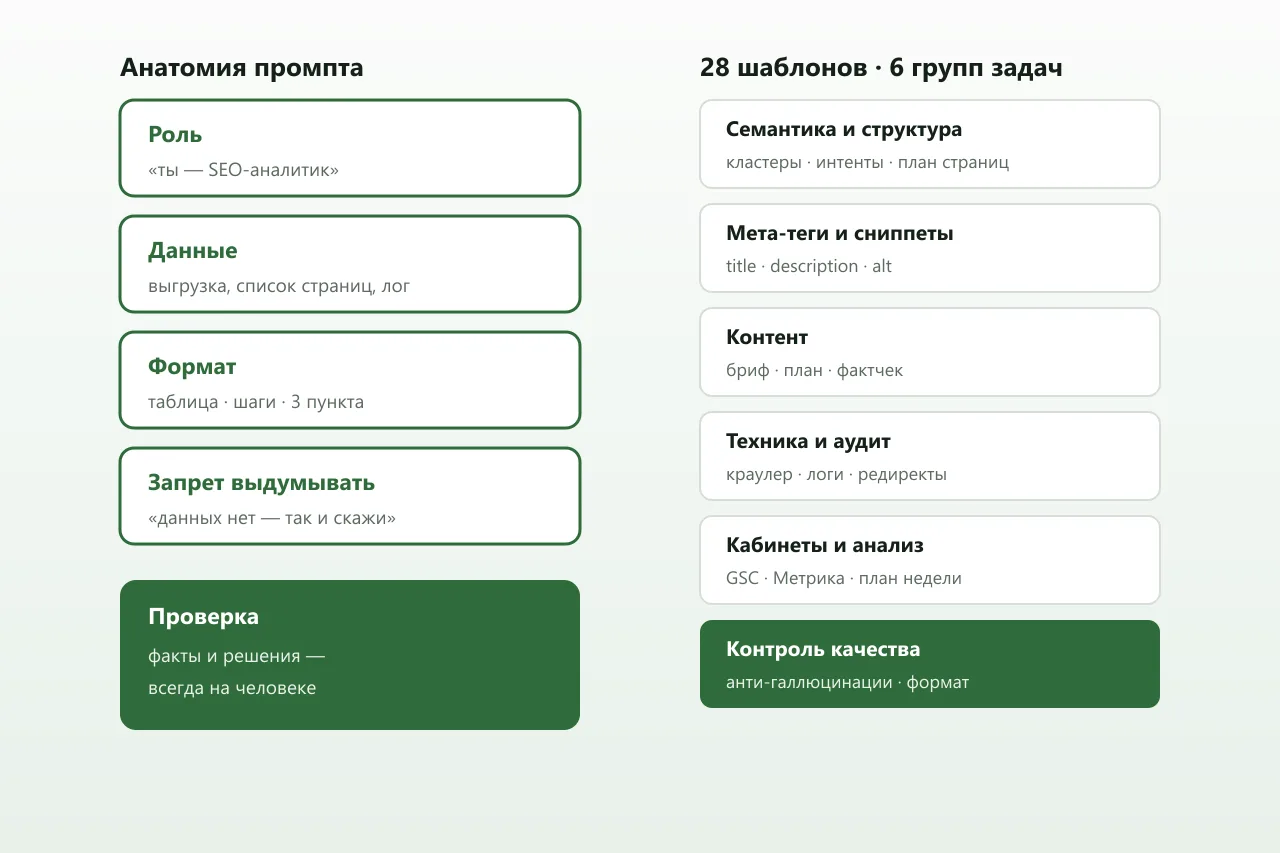Click 'краулер · логи · редиректы' text

click(836, 474)
